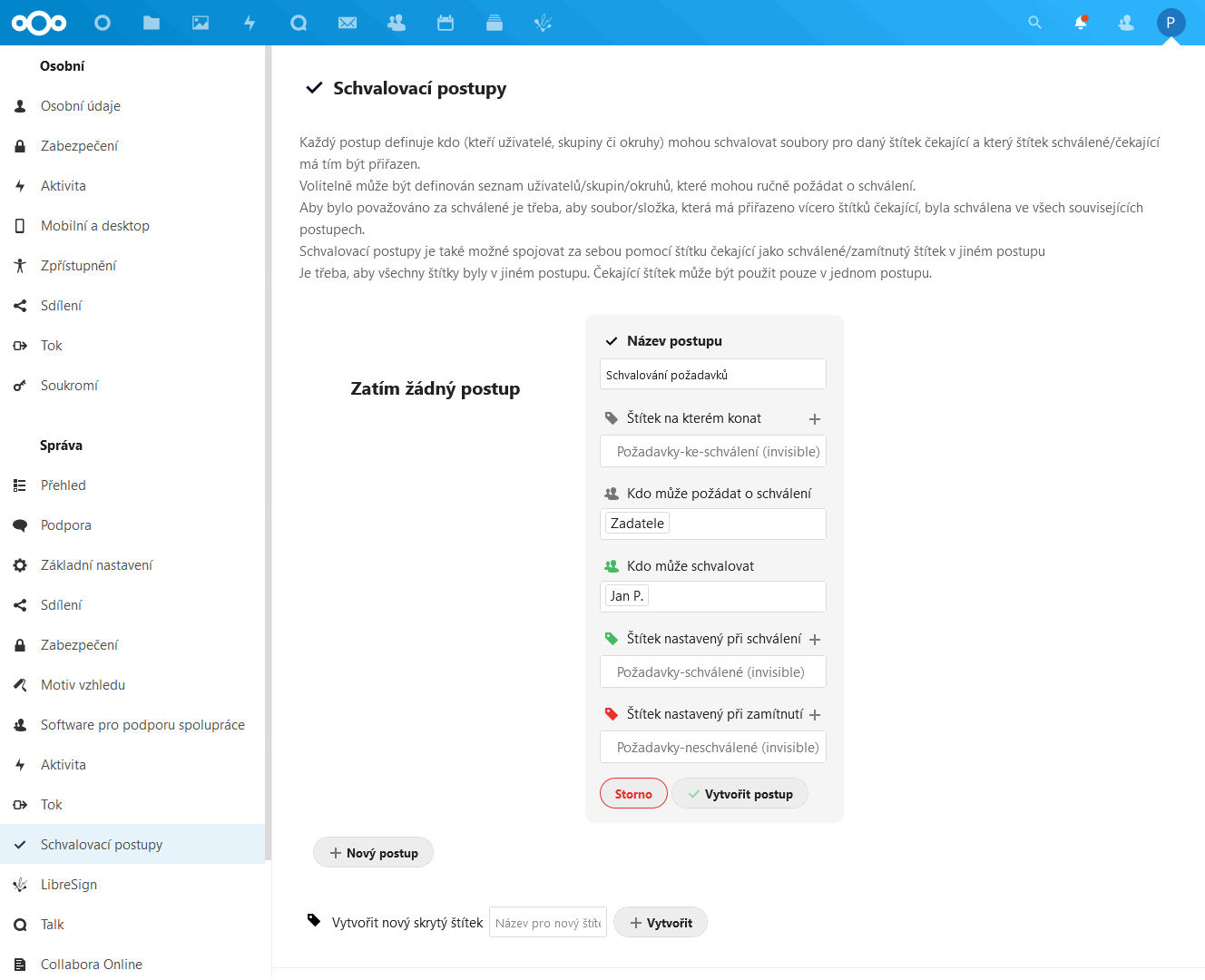Add tag via plus next to Štítek na kterém konat
1205x980 pixels.
coord(815,419)
